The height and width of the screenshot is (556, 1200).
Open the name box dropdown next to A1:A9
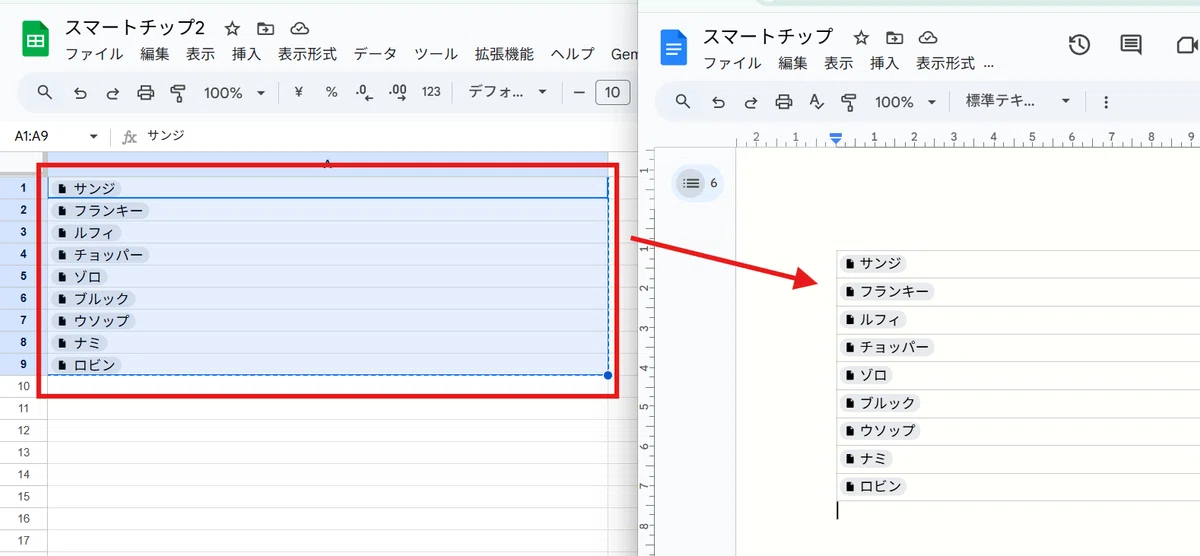click(94, 136)
